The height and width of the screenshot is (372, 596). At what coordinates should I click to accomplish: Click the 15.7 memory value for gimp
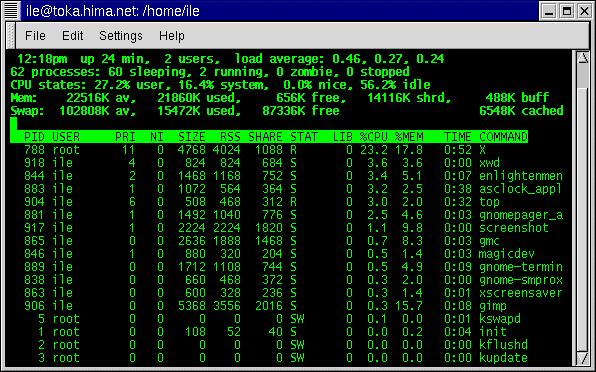[x=409, y=306]
